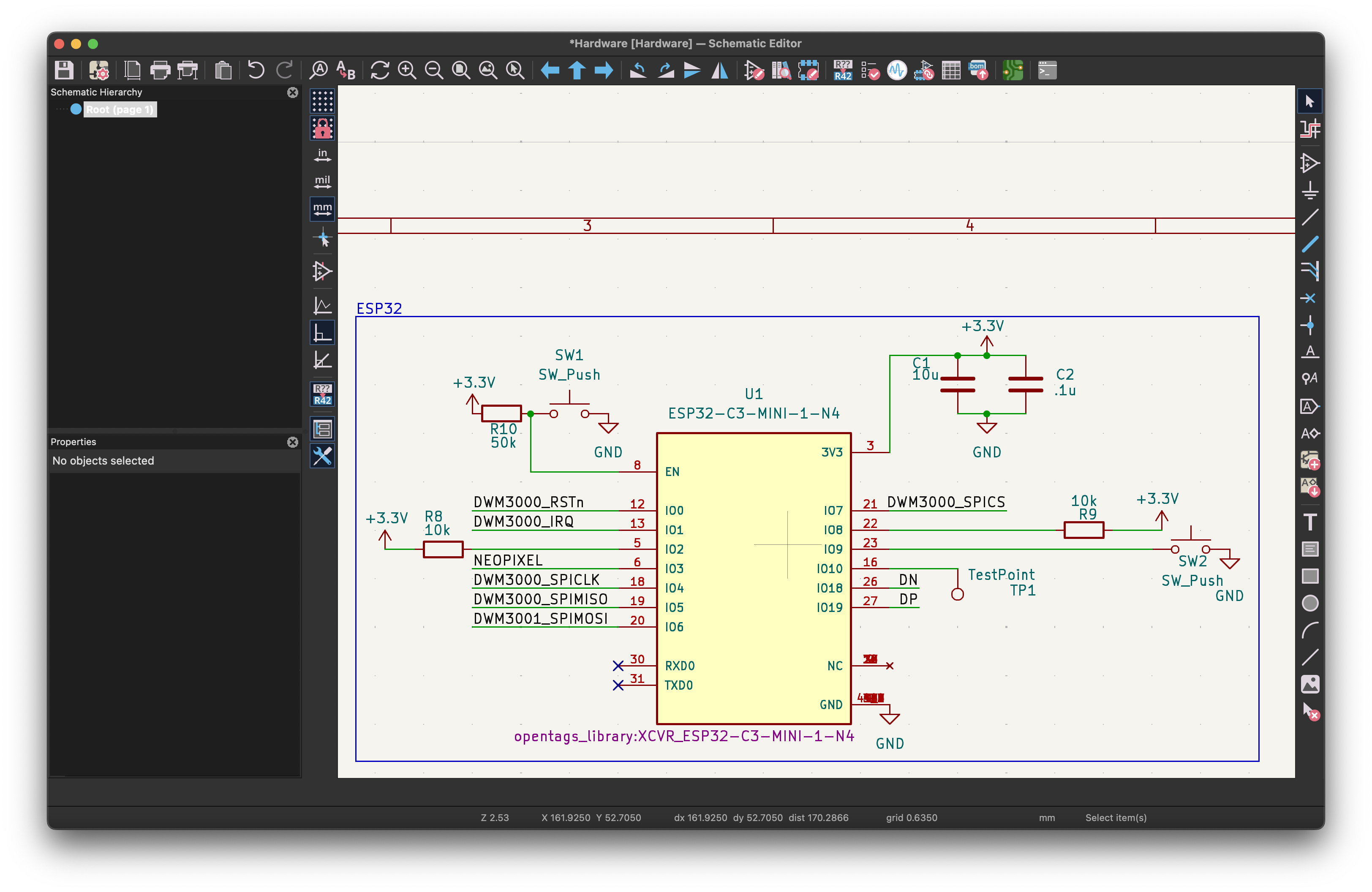Navigate forward with the right blue arrow

604,70
